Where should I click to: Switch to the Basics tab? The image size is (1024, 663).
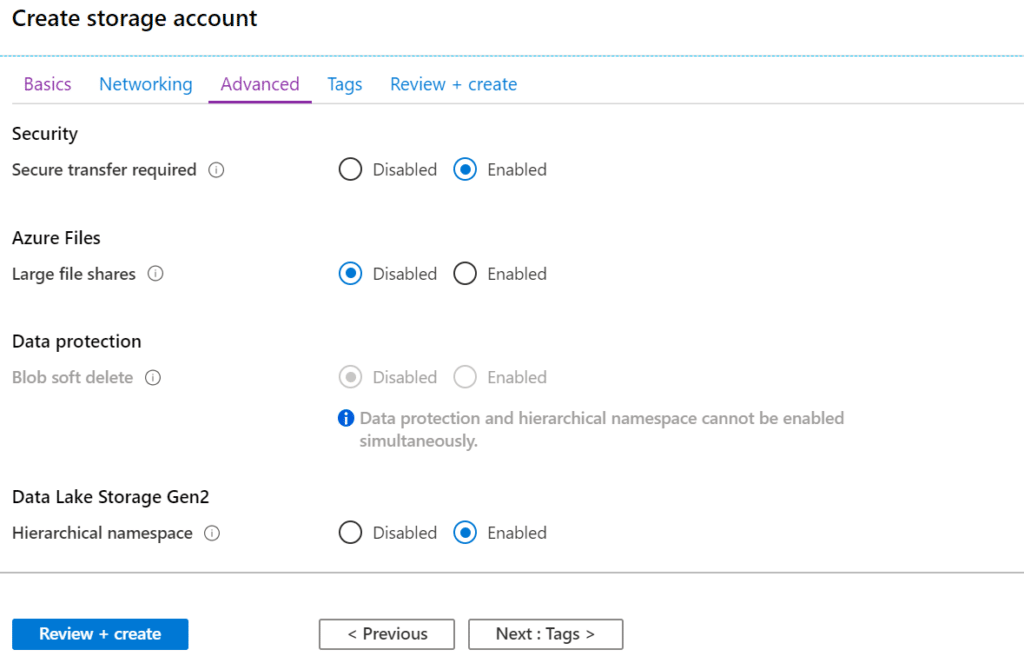click(48, 84)
